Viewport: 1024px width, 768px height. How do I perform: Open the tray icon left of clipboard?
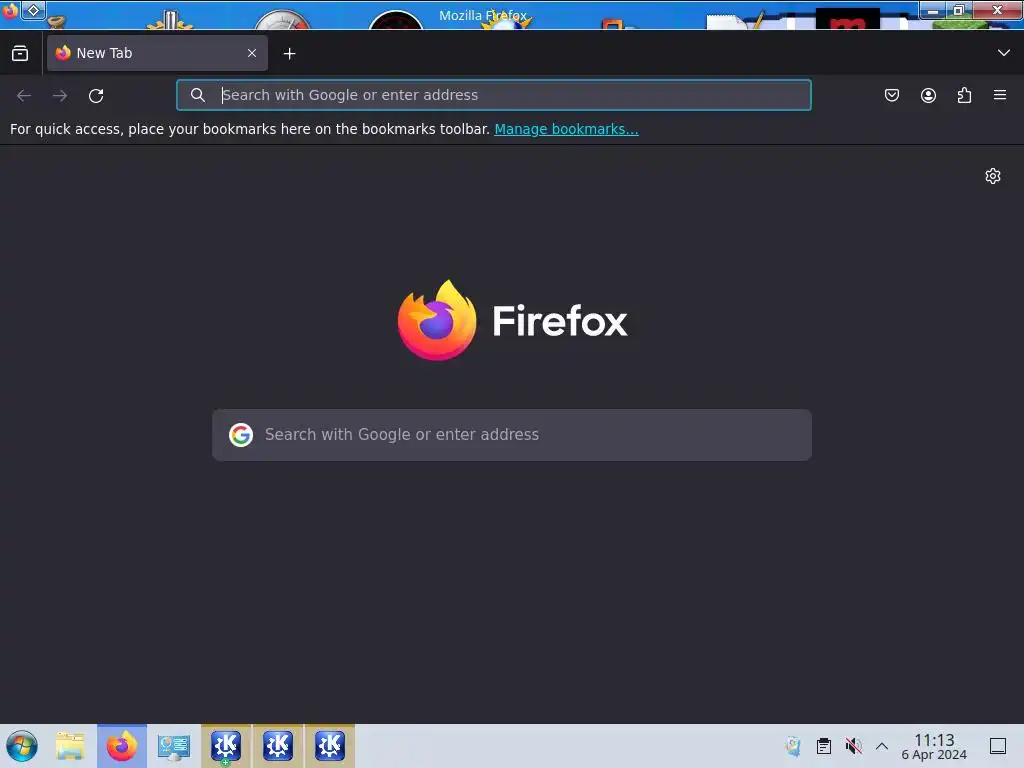(x=793, y=746)
